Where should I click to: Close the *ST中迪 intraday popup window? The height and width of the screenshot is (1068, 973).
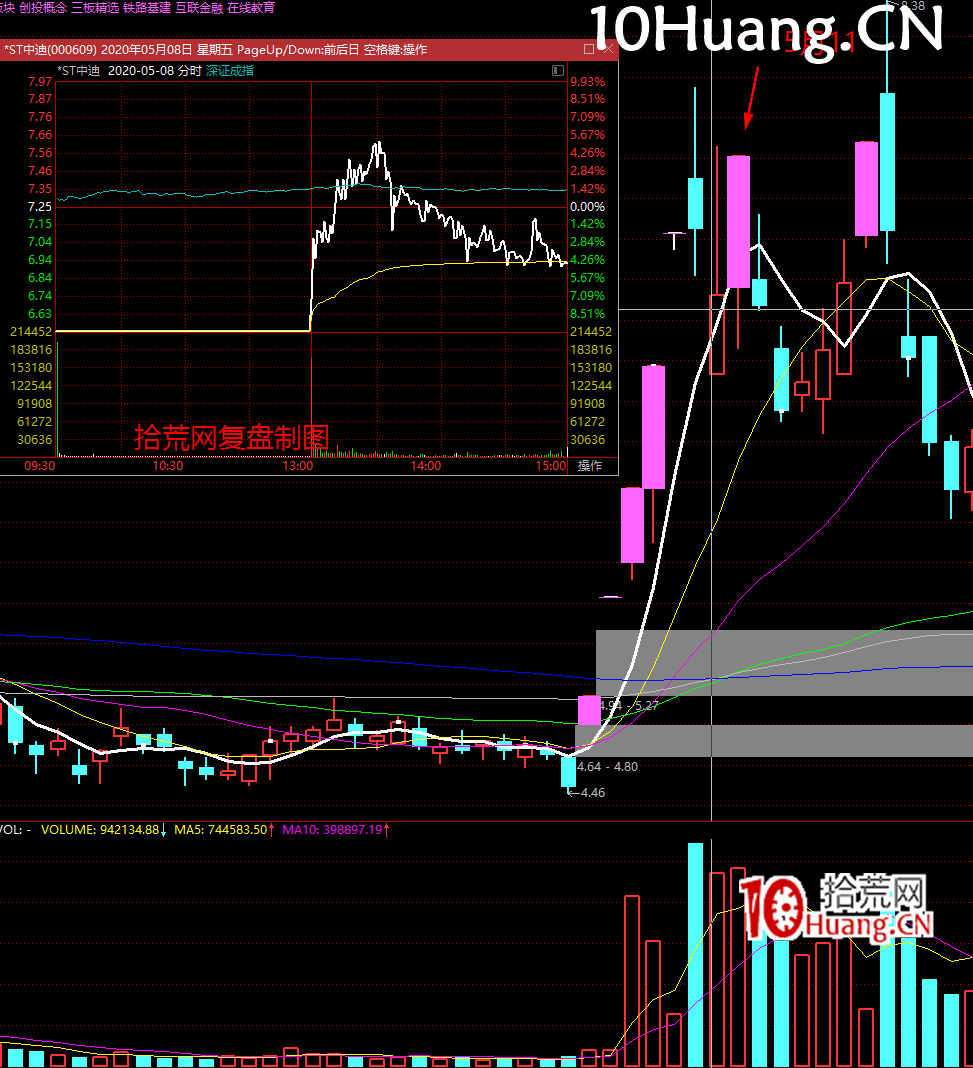(608, 49)
